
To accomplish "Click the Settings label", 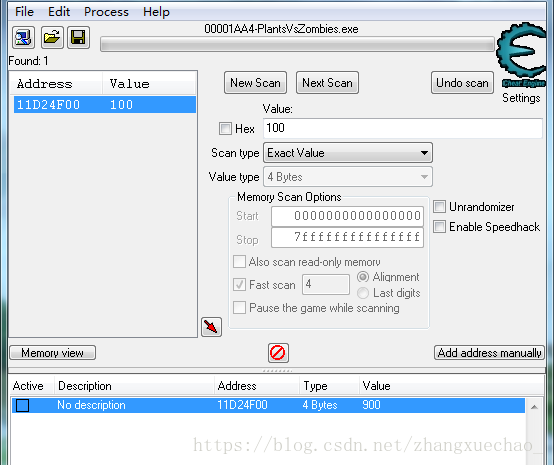I will 521,98.
